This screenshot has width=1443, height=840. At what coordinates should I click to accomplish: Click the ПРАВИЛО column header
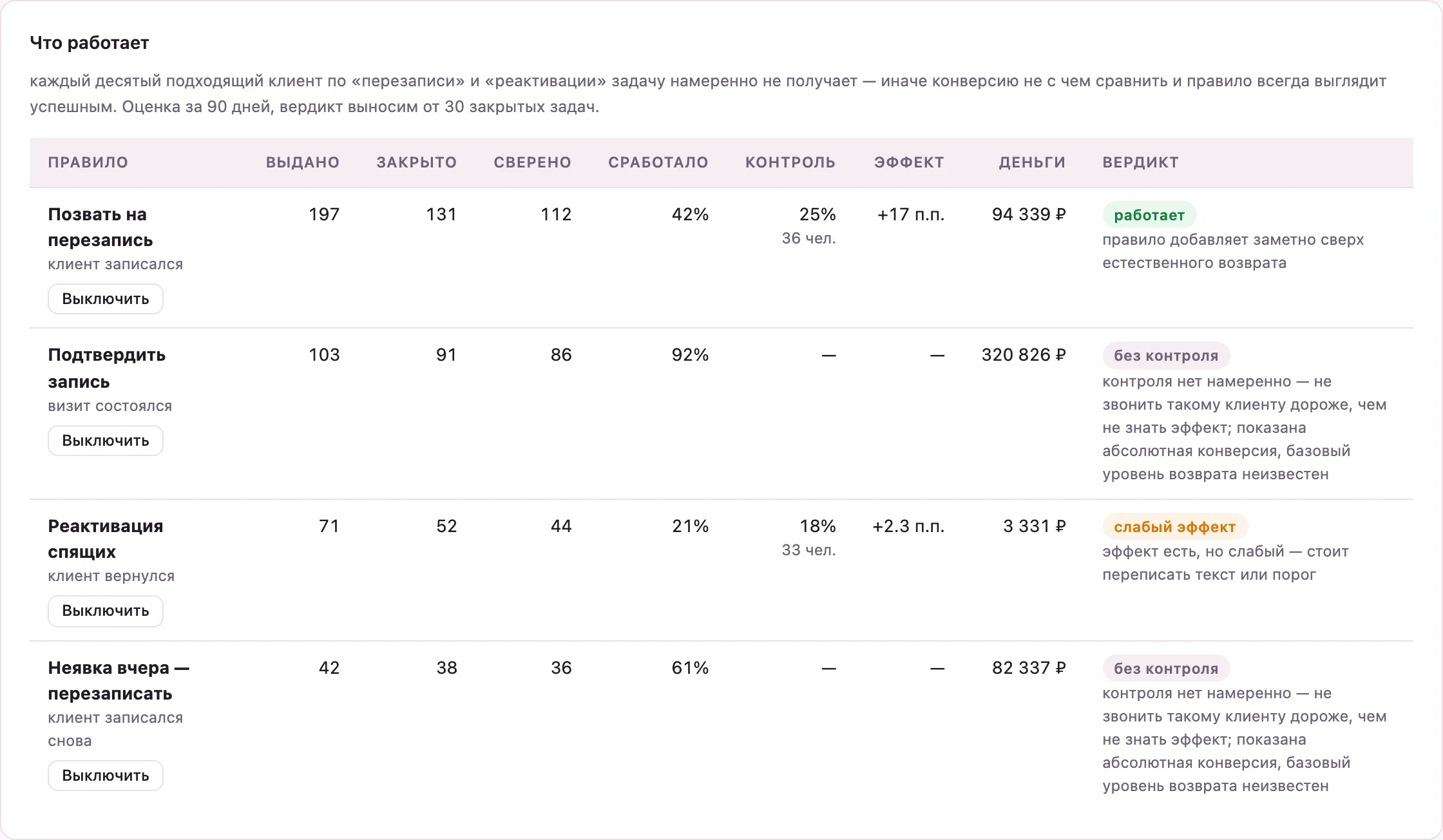click(x=88, y=162)
